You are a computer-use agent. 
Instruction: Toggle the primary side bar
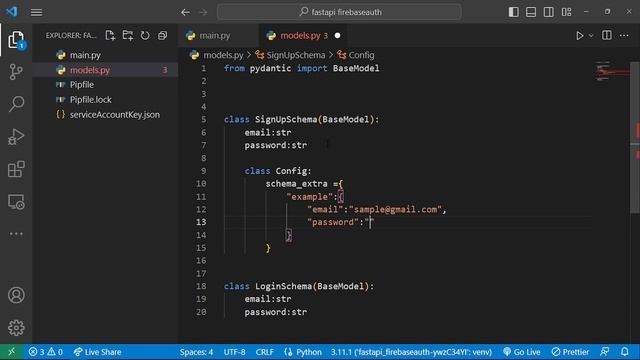(x=513, y=12)
